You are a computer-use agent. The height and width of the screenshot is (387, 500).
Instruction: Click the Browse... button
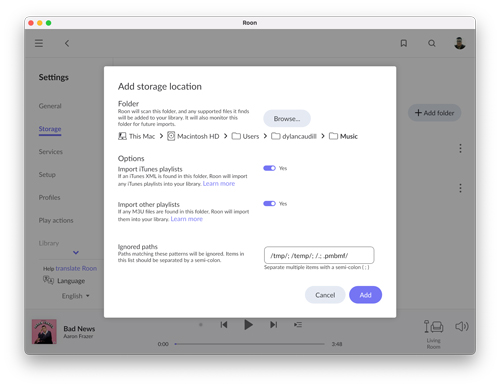[287, 119]
